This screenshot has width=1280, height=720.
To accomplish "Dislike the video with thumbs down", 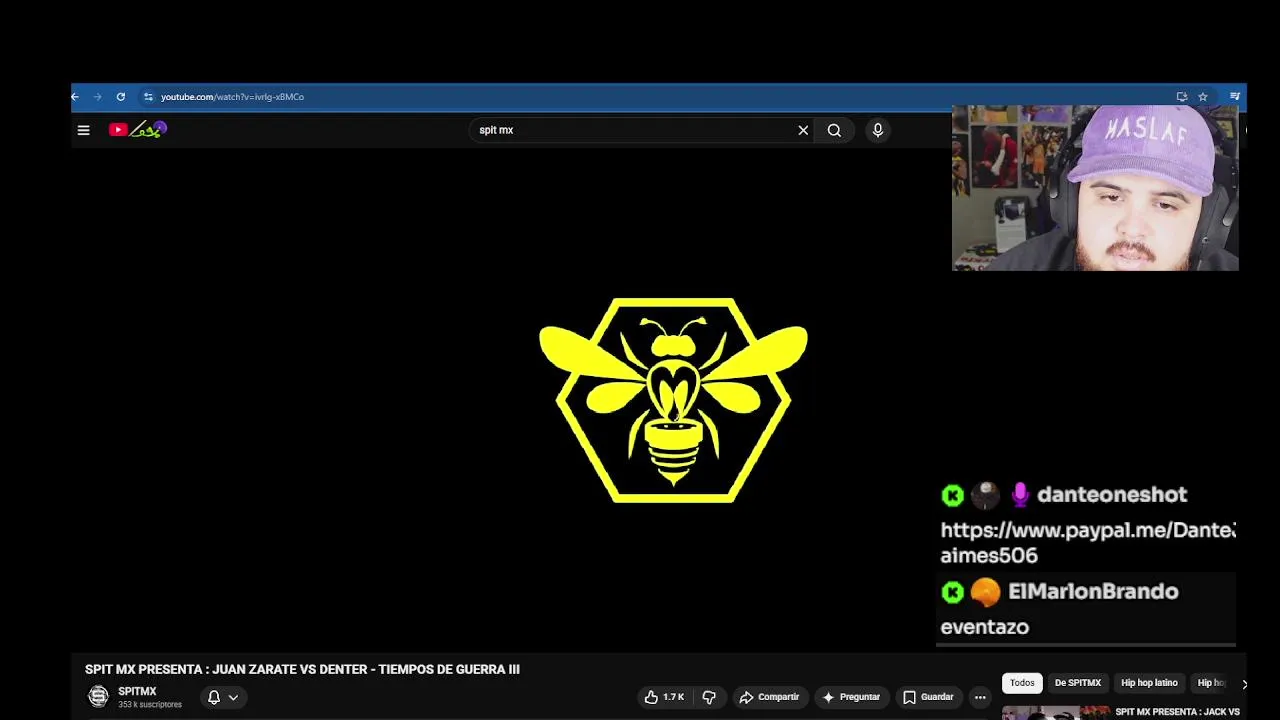I will point(709,697).
